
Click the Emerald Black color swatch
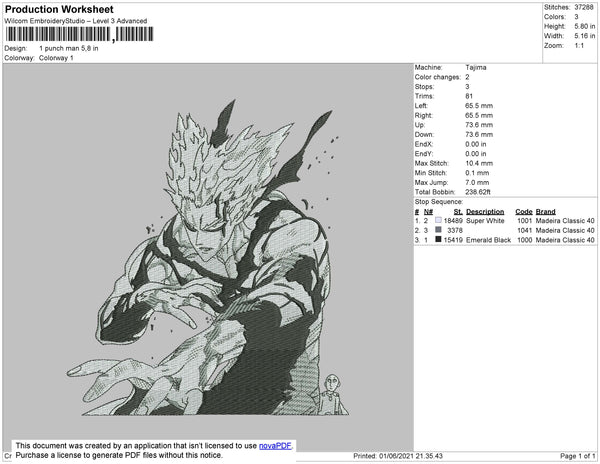coord(438,239)
